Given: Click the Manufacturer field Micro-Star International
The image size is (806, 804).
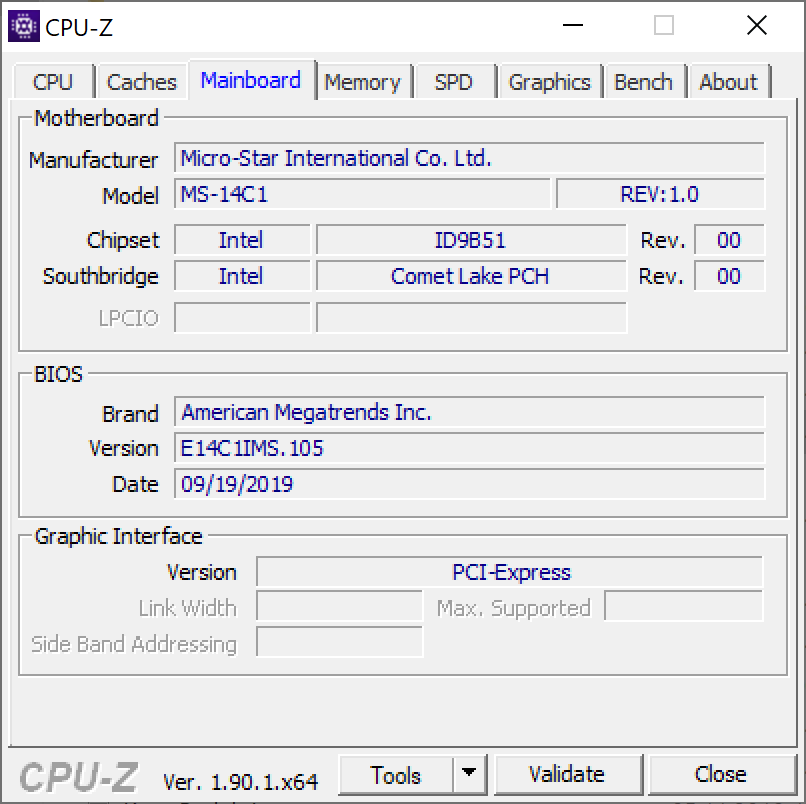Looking at the screenshot, I should coord(469,159).
